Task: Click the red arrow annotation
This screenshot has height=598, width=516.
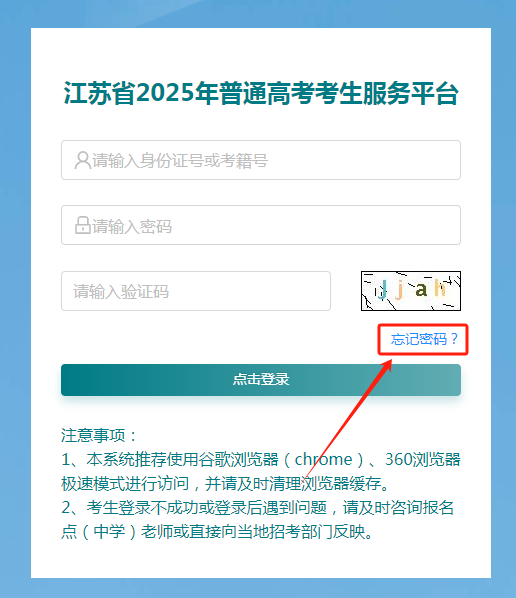Action: tap(348, 418)
